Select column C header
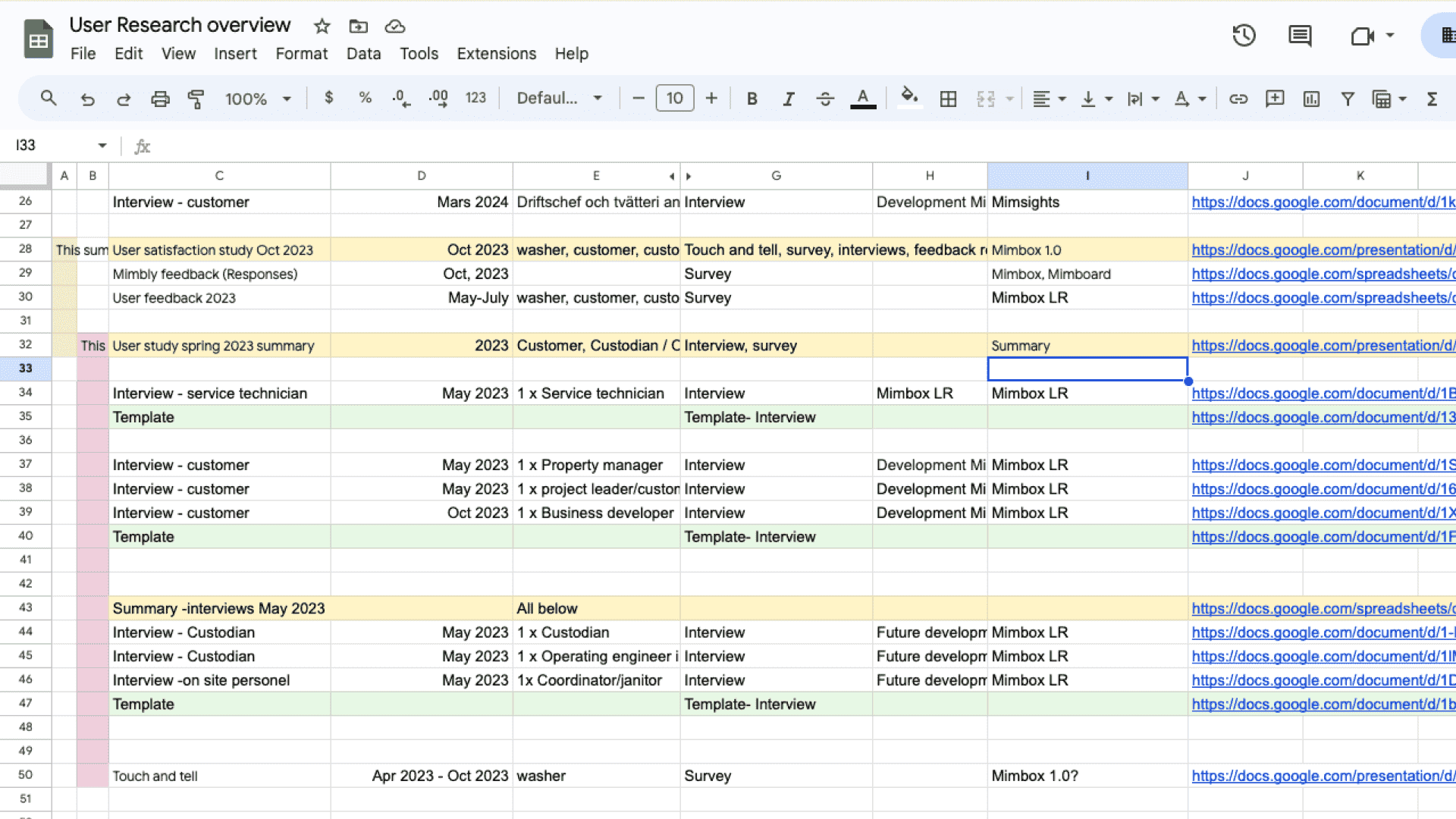Screen dimensions: 1456x819 219,176
